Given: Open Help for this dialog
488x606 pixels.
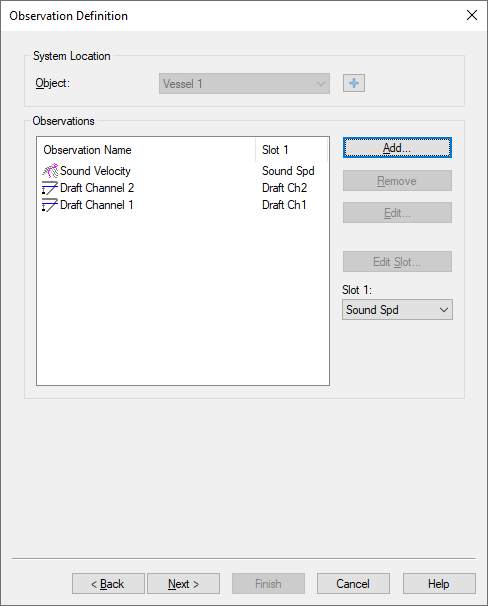Looking at the screenshot, I should [x=439, y=584].
